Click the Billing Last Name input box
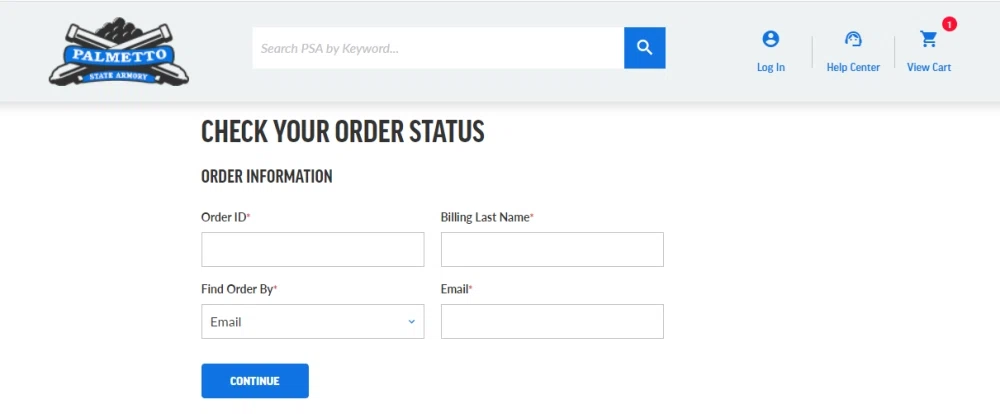 click(x=552, y=249)
